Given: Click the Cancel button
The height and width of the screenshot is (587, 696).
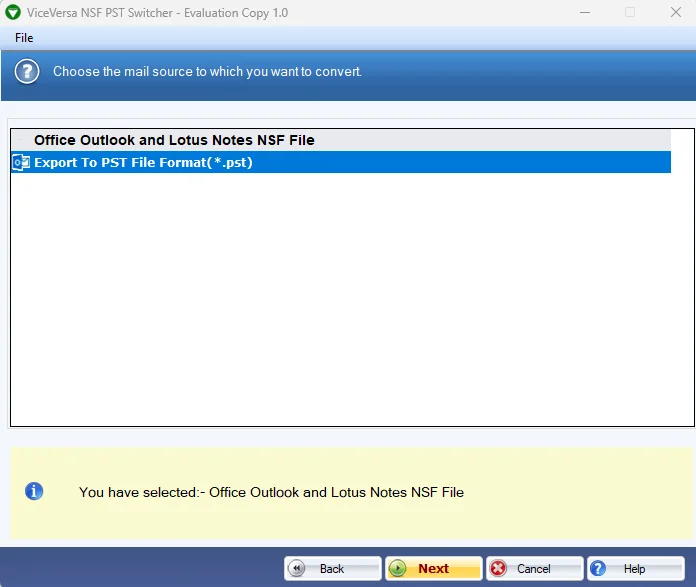Looking at the screenshot, I should tap(534, 568).
